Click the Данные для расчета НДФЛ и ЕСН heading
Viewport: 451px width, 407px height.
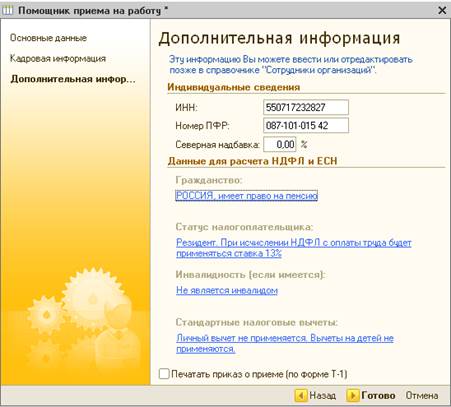[253, 161]
